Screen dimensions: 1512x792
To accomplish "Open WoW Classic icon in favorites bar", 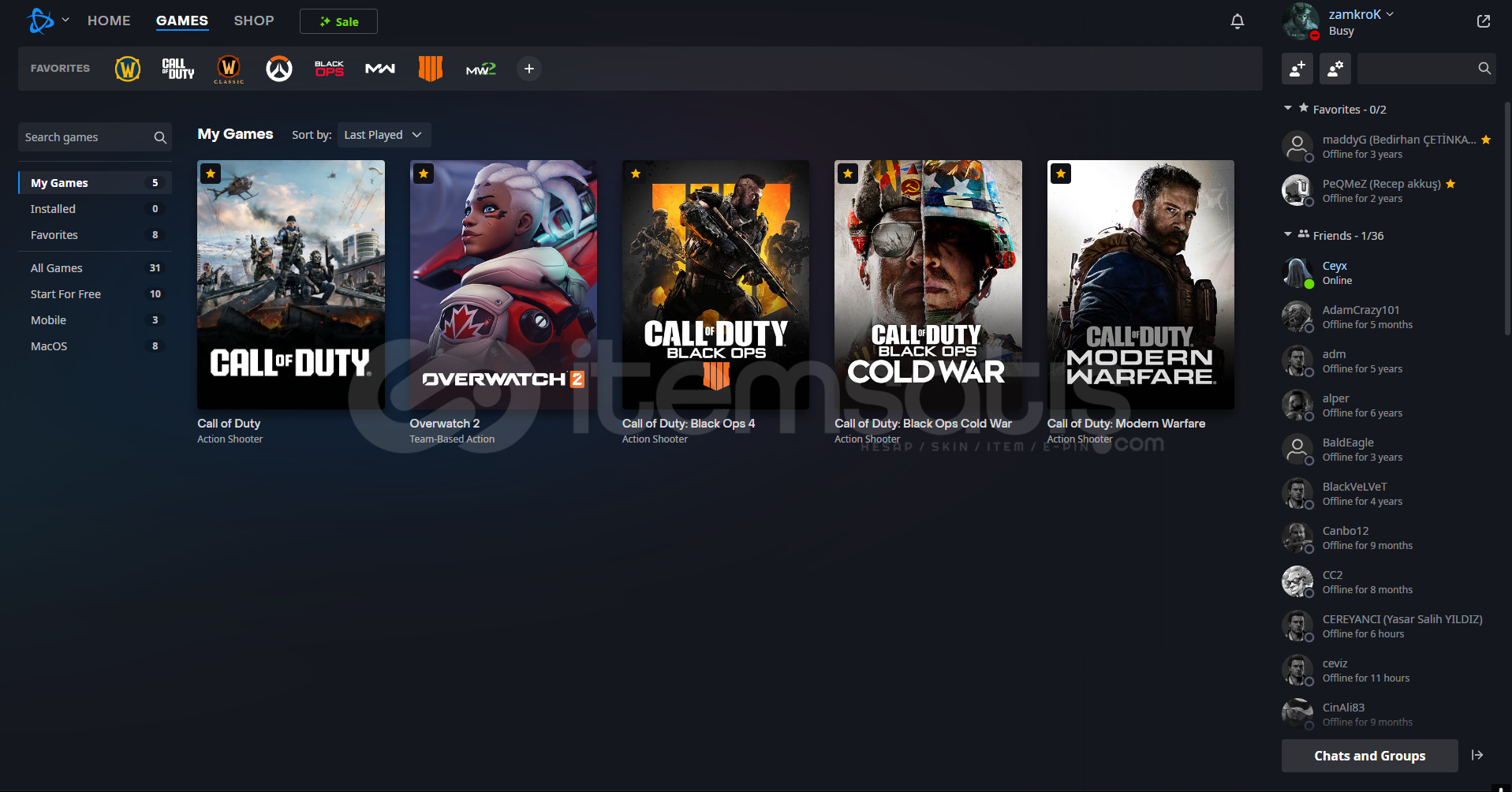I will pos(229,69).
